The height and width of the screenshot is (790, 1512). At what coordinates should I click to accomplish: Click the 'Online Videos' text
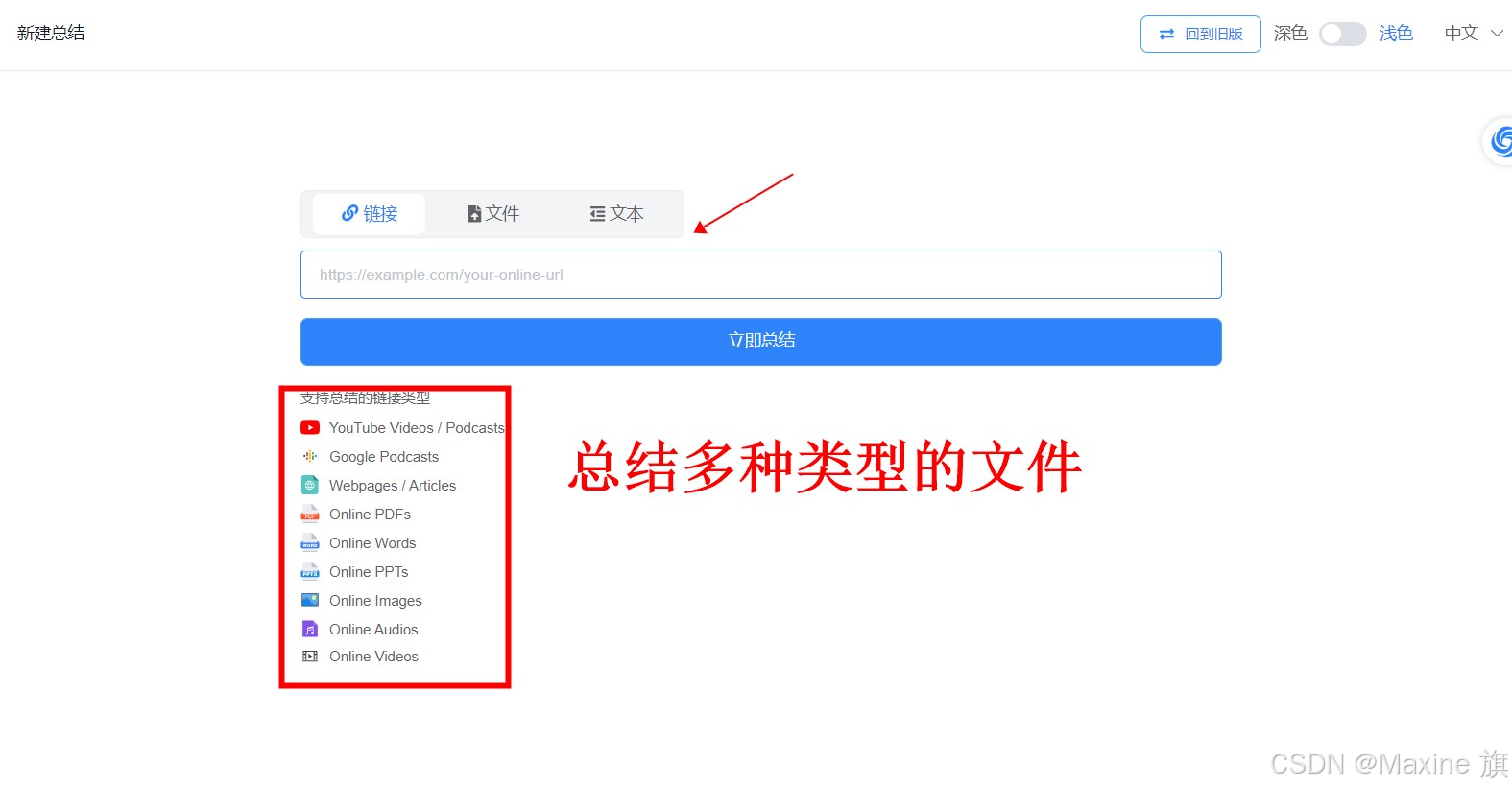pos(373,657)
